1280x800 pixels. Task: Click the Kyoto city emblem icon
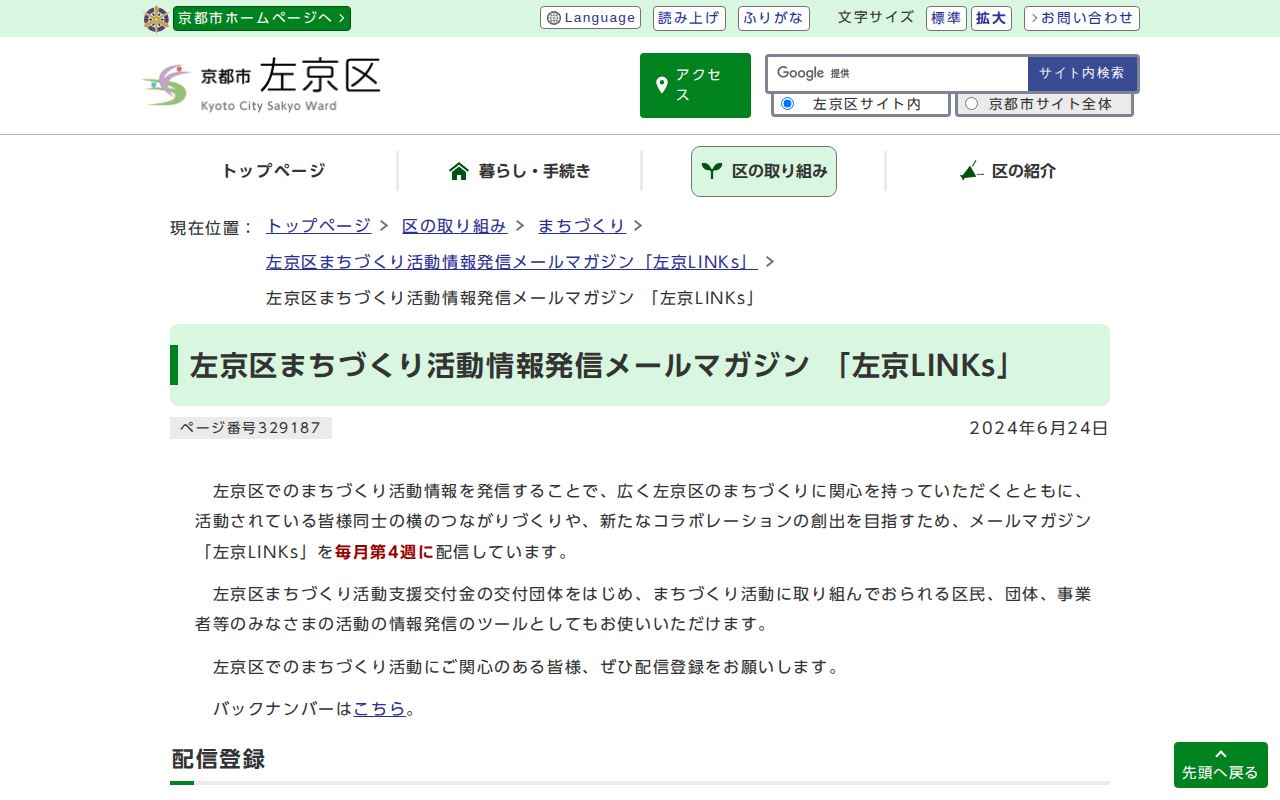coord(156,19)
